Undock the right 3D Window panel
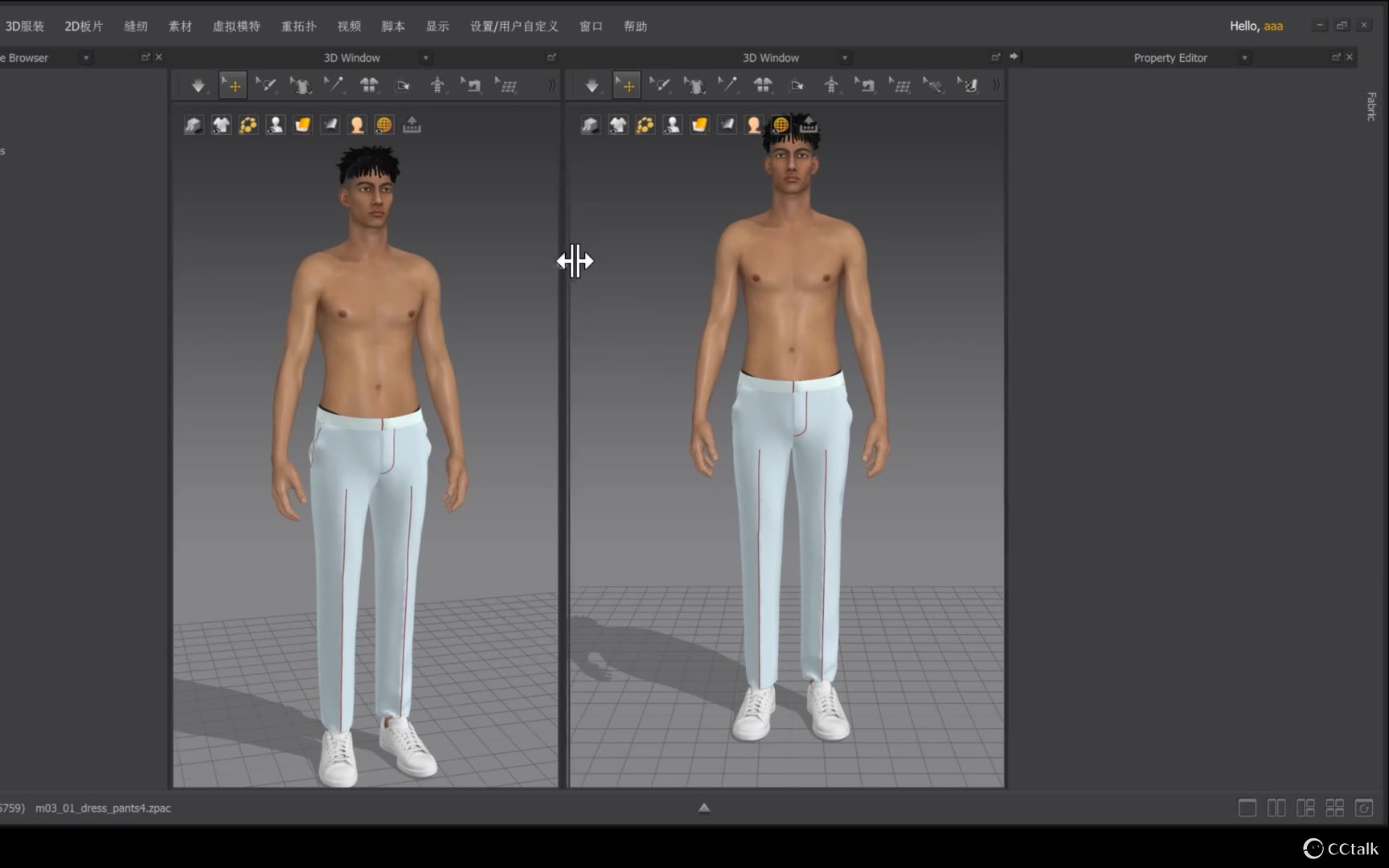This screenshot has height=868, width=1389. (x=996, y=57)
